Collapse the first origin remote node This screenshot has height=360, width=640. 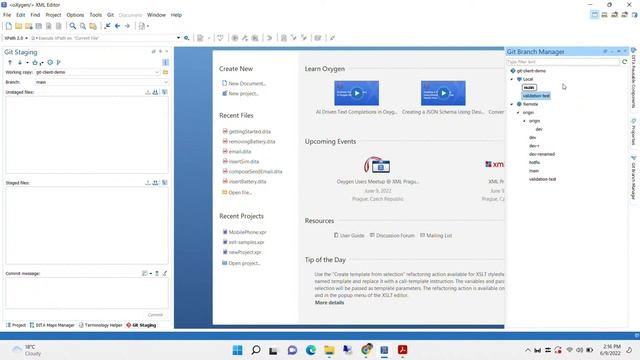(x=518, y=113)
